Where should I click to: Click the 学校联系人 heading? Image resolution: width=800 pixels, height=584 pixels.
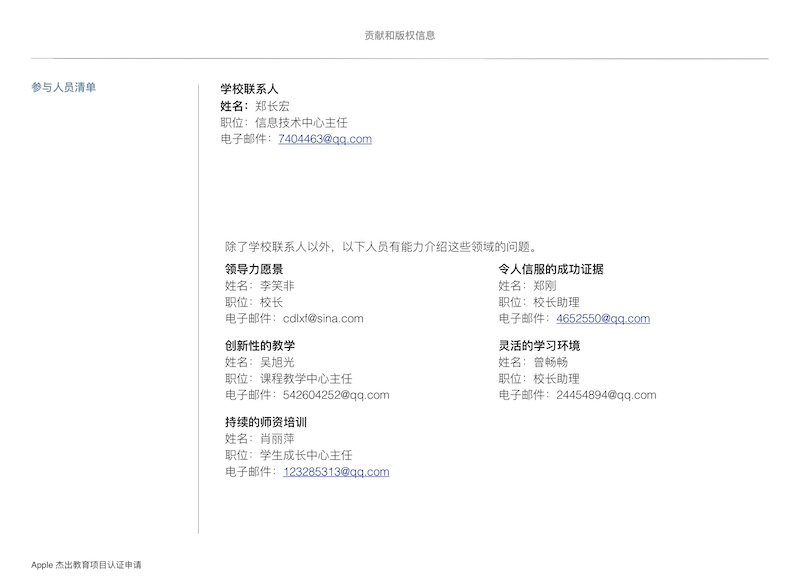[x=249, y=89]
